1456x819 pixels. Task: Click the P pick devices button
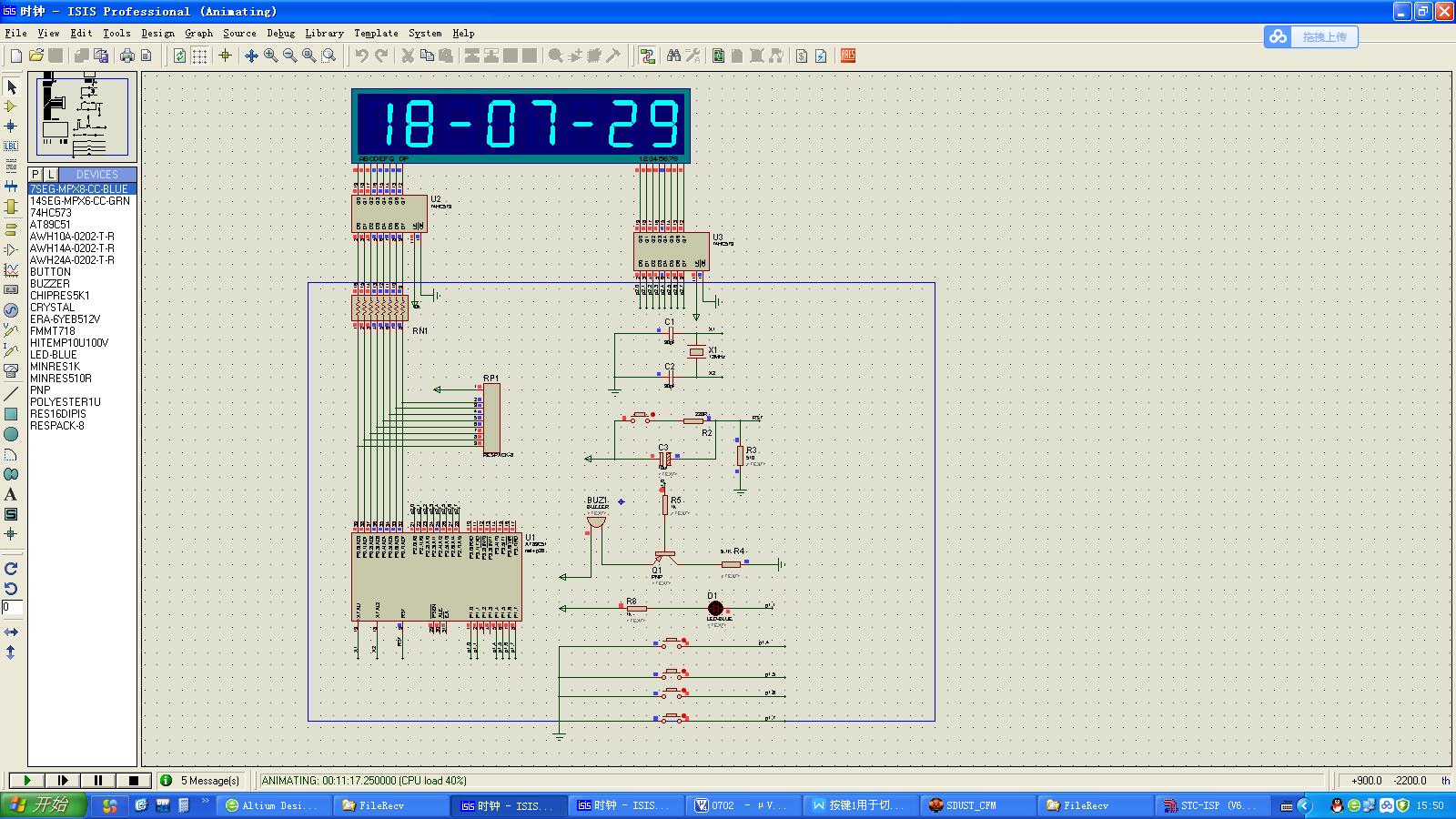coord(35,174)
